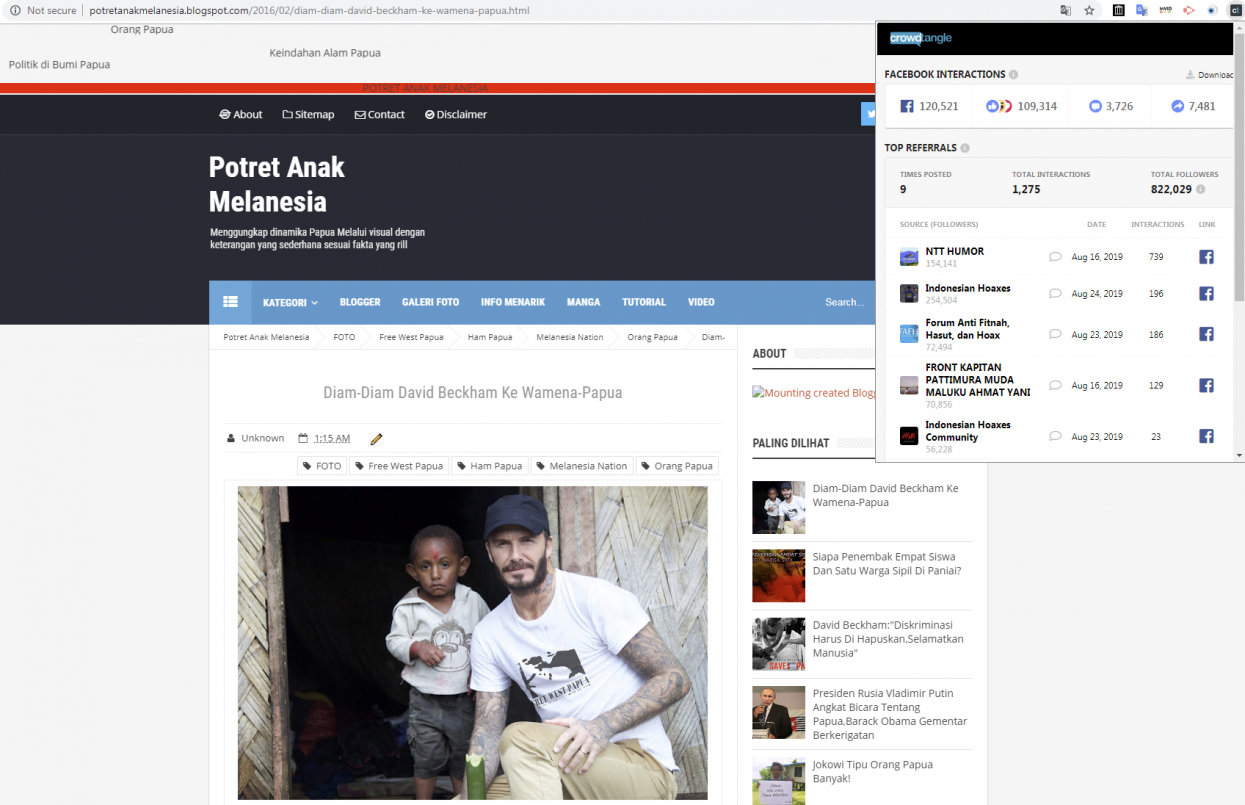
Task: Expand the KATEGORI dropdown menu
Action: click(x=290, y=302)
